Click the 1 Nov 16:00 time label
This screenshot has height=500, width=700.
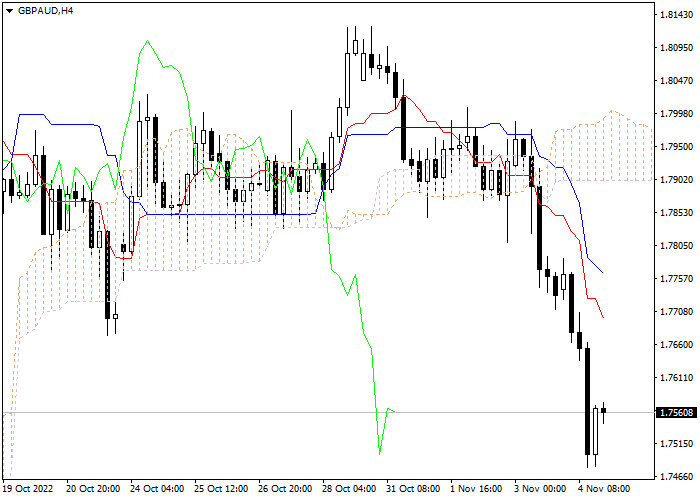pos(476,489)
